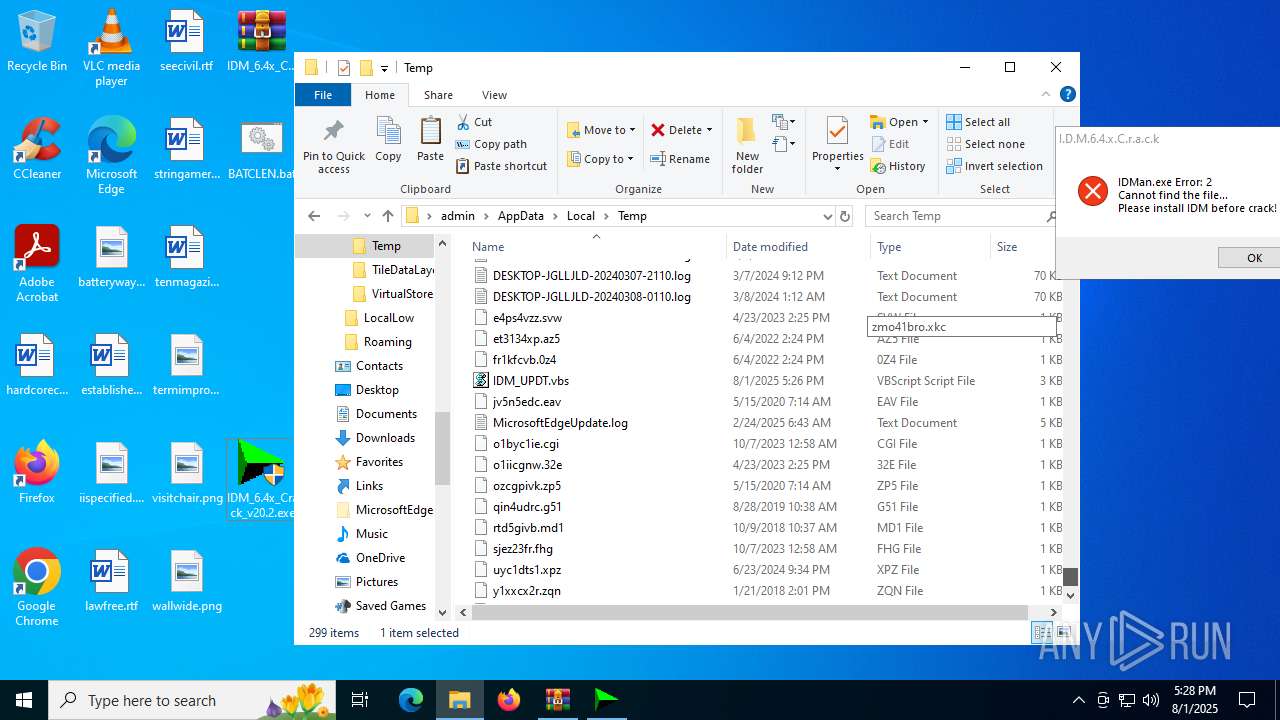Click Select all in ribbon

tap(978, 122)
